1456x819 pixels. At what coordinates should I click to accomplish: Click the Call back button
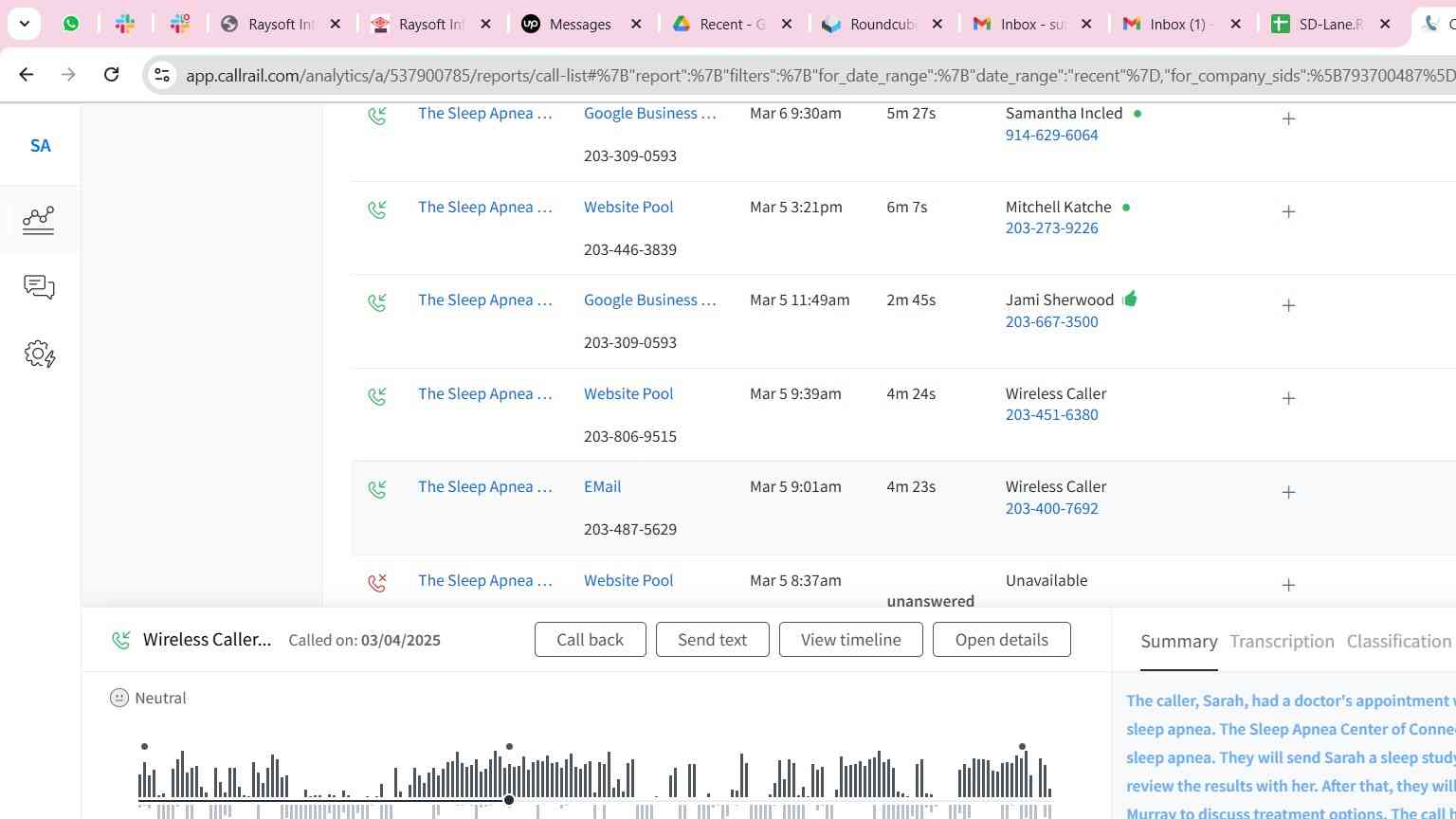[x=590, y=640]
